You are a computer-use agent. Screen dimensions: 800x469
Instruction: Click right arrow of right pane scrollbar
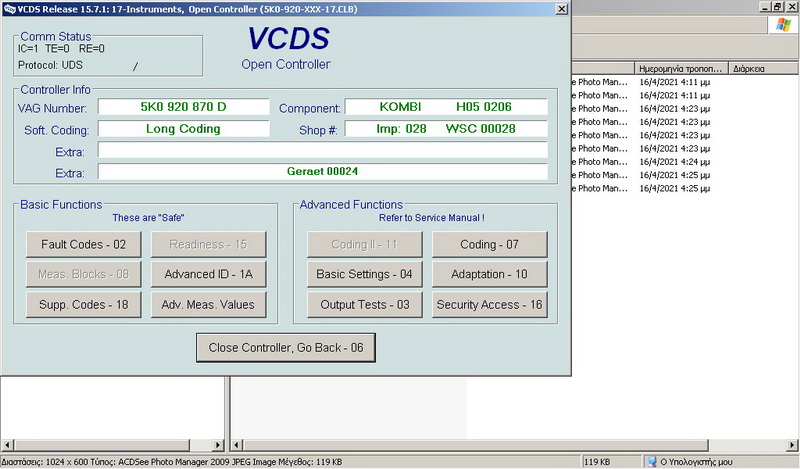pos(793,445)
